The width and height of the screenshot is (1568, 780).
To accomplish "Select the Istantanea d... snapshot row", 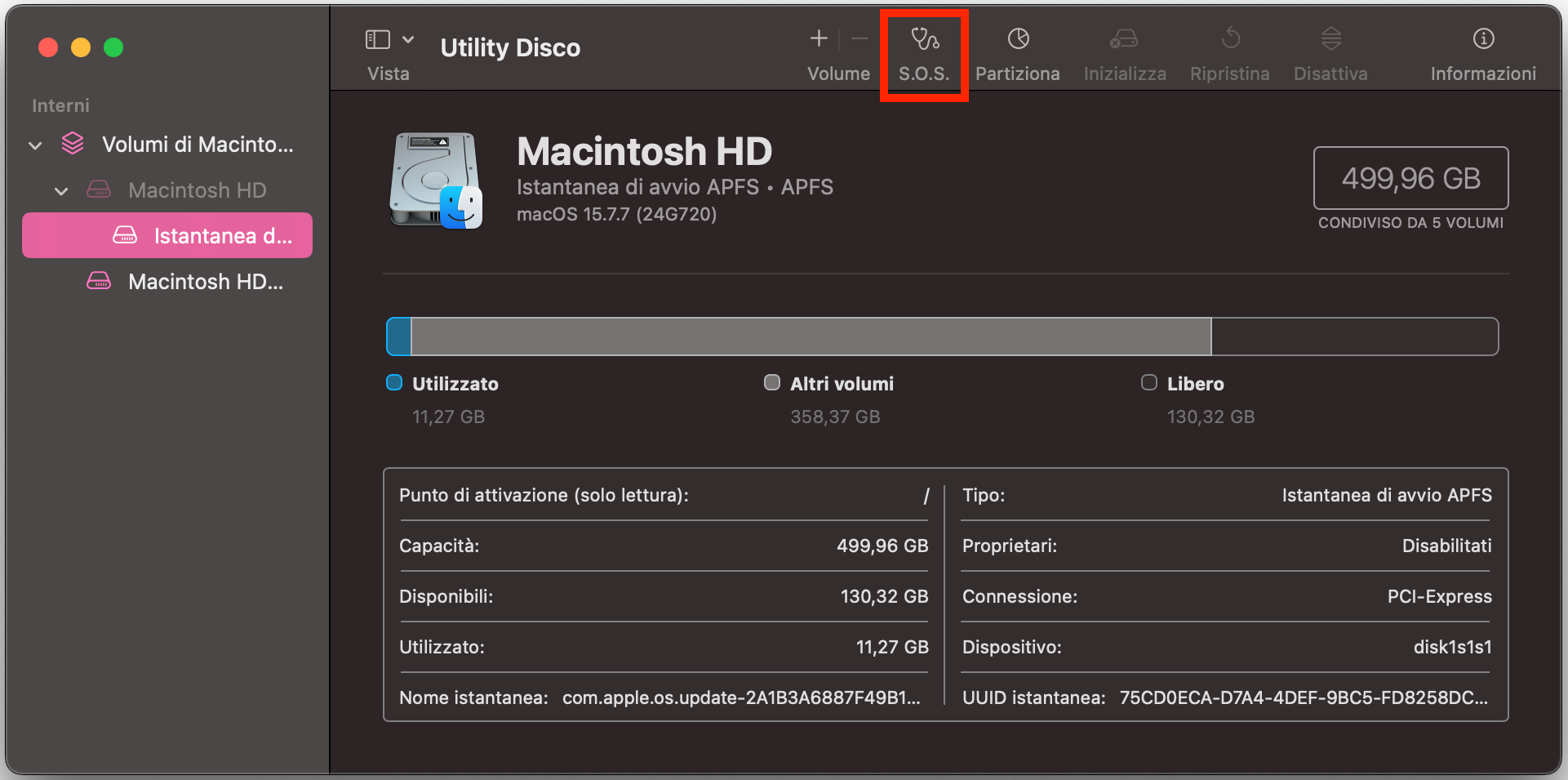I will (167, 235).
